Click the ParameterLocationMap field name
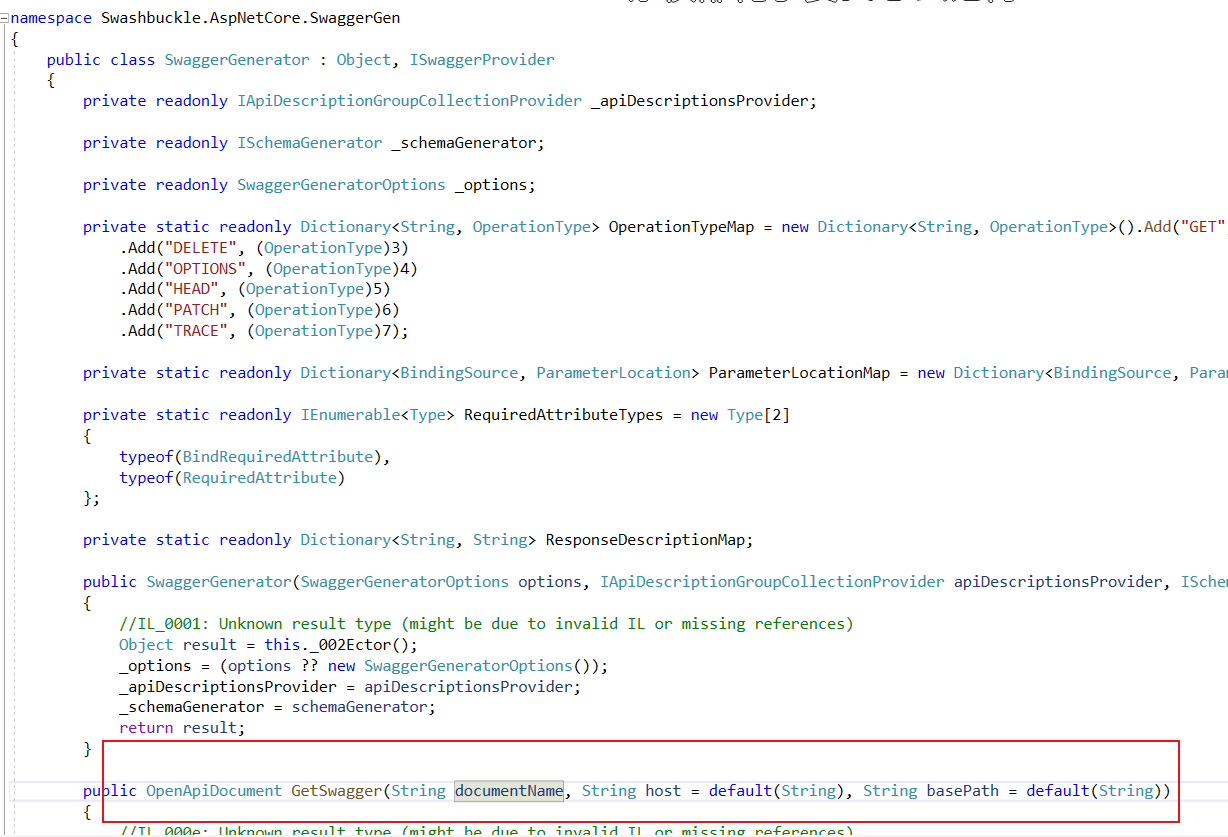Image resolution: width=1228 pixels, height=837 pixels. click(799, 373)
